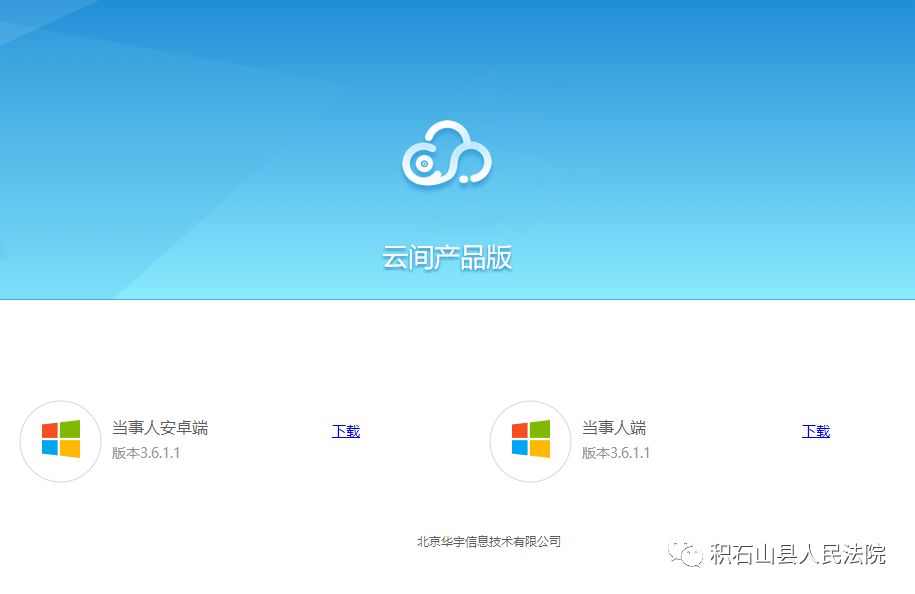Click the Windows icon beside 当事人端

pyautogui.click(x=530, y=441)
